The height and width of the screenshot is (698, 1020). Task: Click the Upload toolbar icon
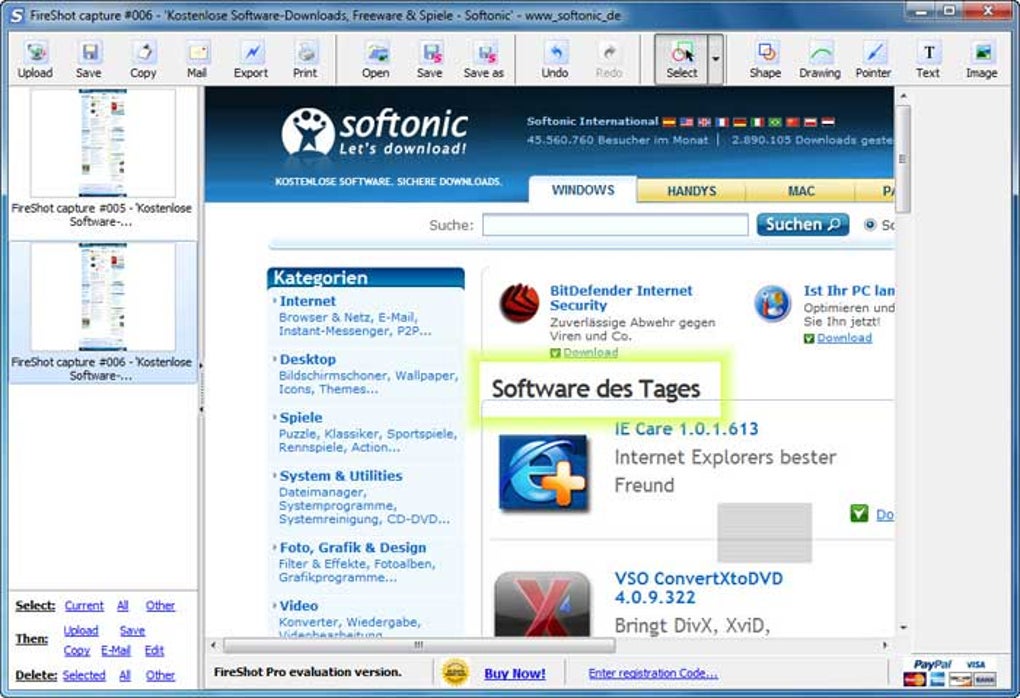(x=35, y=60)
